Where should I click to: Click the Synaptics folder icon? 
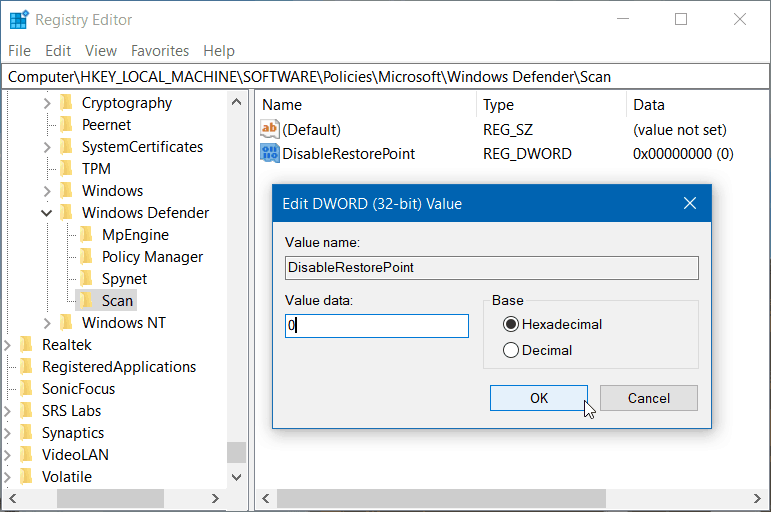pos(26,432)
